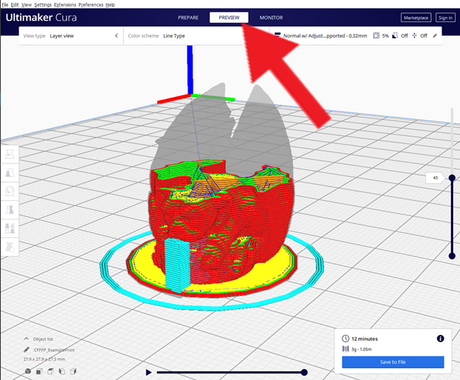Open the Marketplace button
This screenshot has width=460, height=380.
tap(416, 18)
